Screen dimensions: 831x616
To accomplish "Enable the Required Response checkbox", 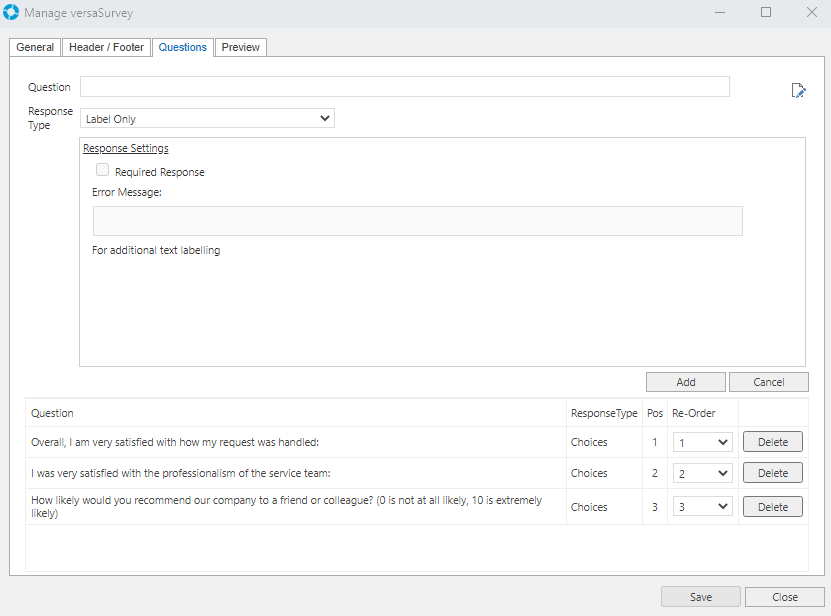I will 102,171.
